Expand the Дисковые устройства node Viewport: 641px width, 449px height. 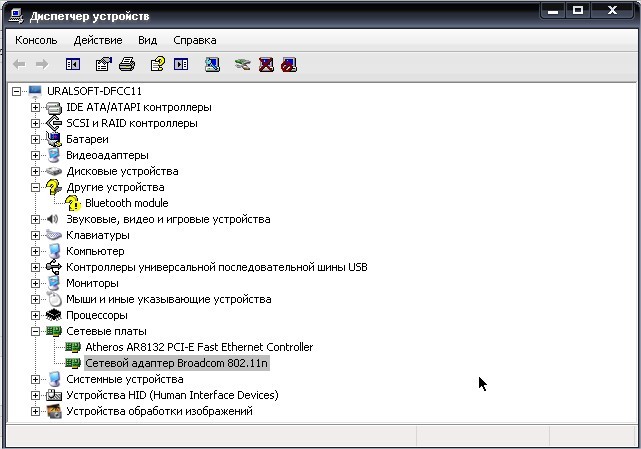[35, 171]
